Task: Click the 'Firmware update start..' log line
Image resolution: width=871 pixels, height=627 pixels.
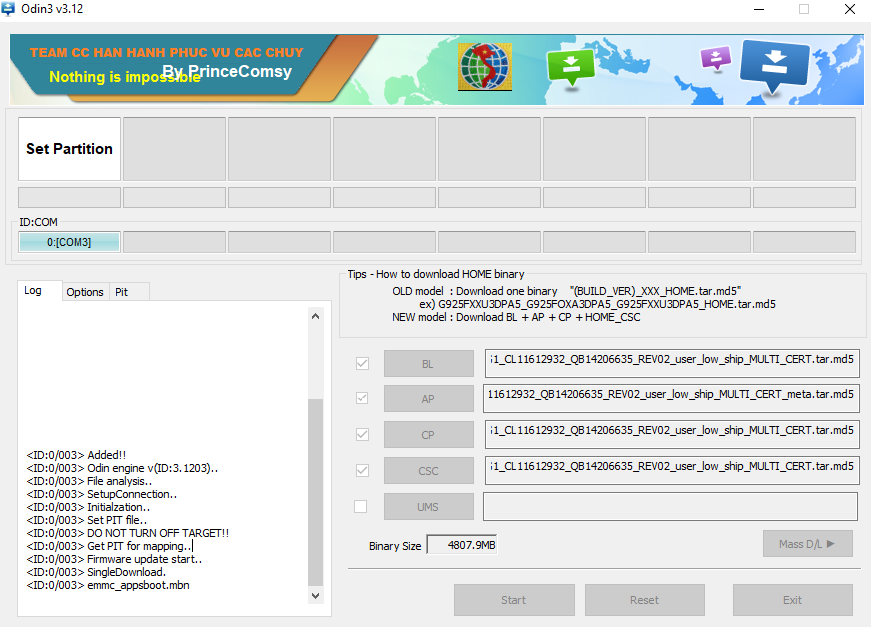Action: [x=114, y=559]
